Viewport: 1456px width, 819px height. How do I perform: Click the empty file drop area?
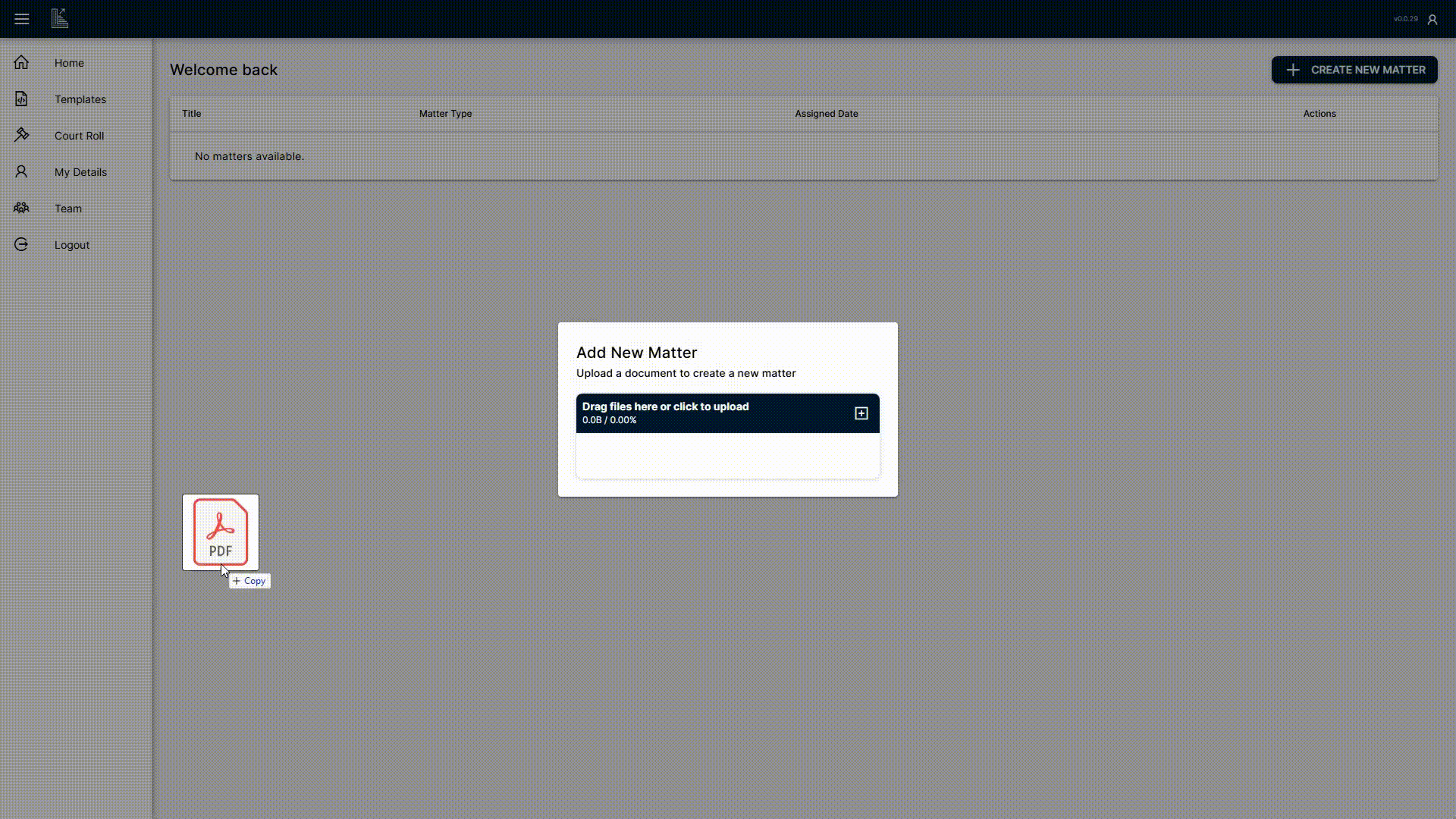pos(727,456)
